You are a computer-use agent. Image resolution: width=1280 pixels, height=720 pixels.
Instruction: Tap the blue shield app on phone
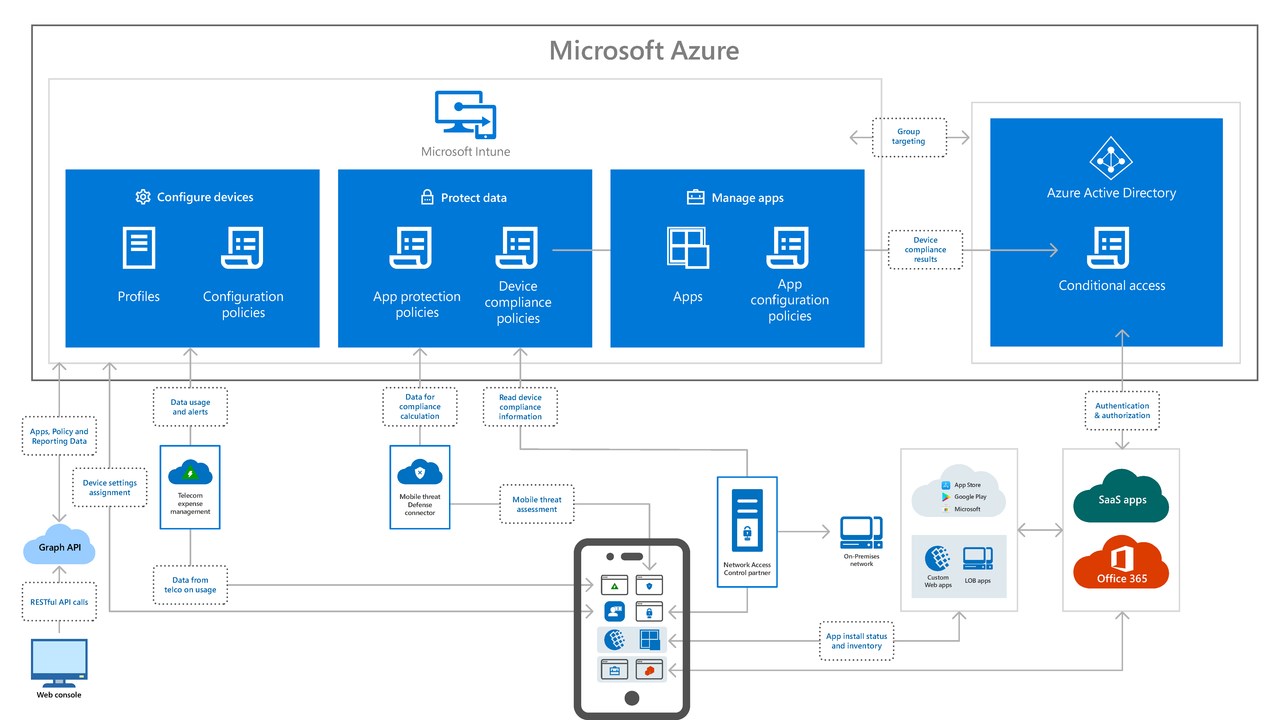click(x=649, y=585)
